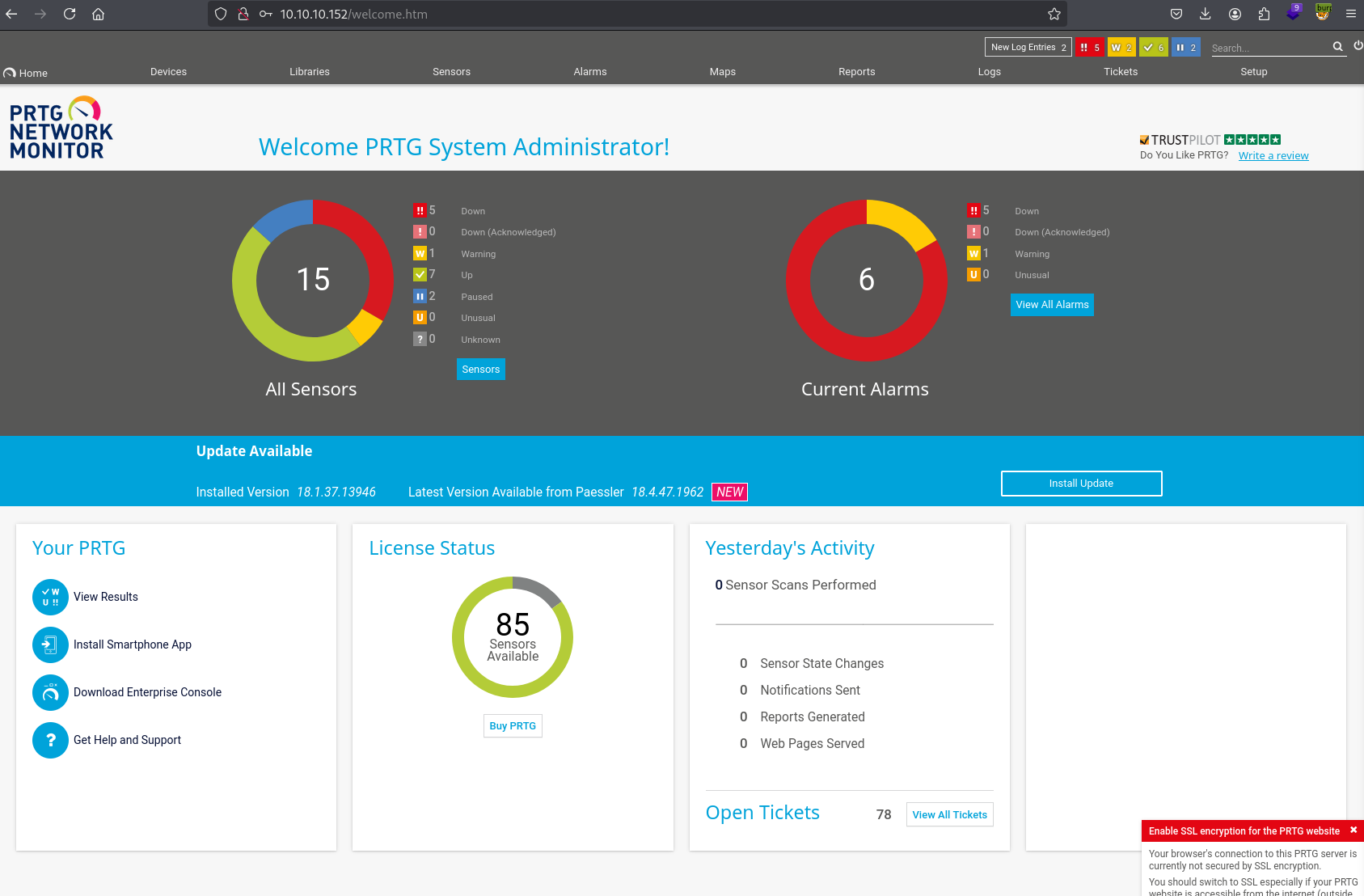Image resolution: width=1364 pixels, height=896 pixels.
Task: Open the extensions puzzle icon
Action: pyautogui.click(x=1264, y=14)
